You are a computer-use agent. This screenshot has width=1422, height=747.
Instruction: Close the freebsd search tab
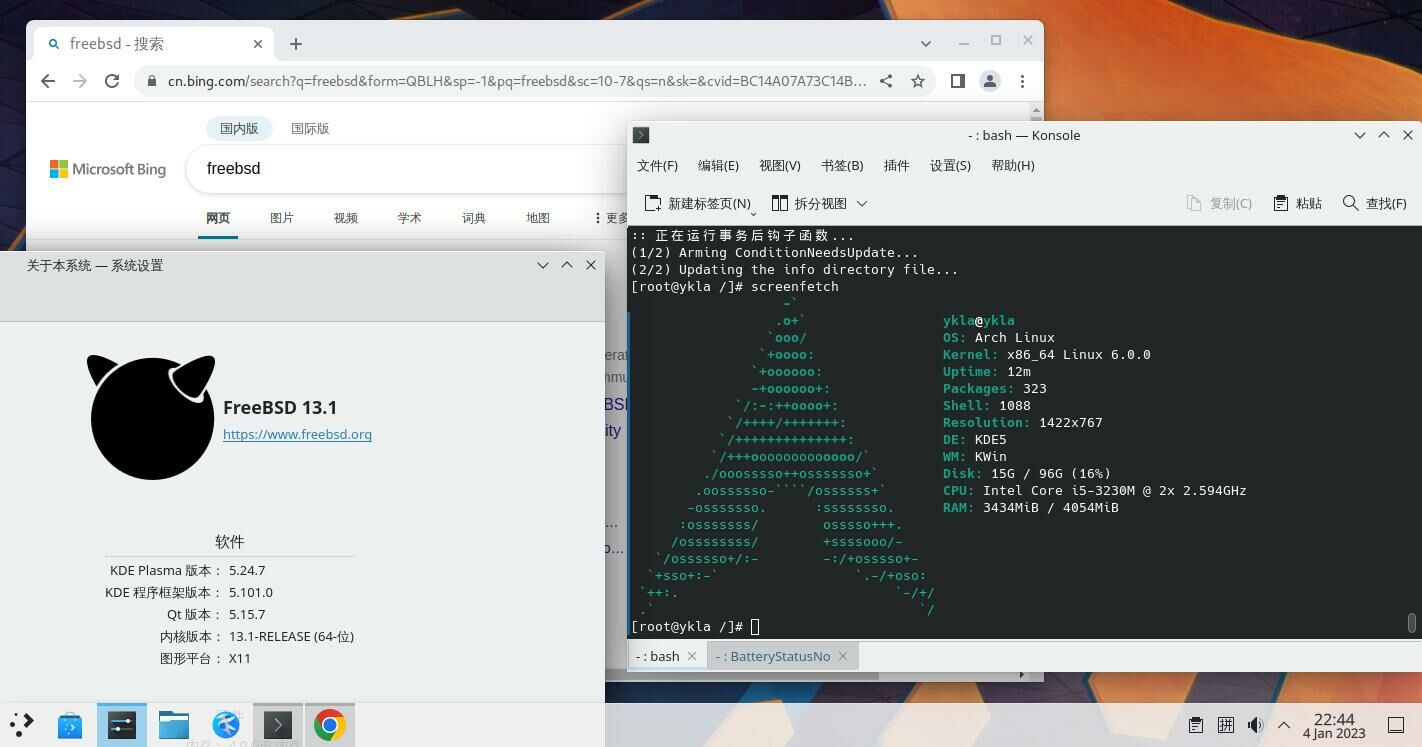pyautogui.click(x=258, y=44)
